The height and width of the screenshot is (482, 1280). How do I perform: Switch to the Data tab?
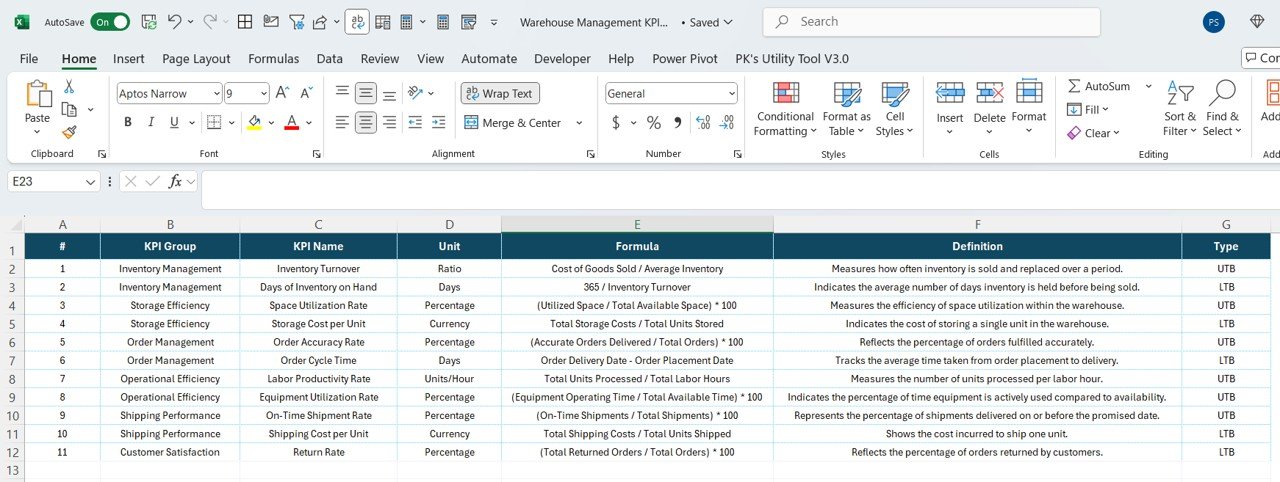coord(329,59)
